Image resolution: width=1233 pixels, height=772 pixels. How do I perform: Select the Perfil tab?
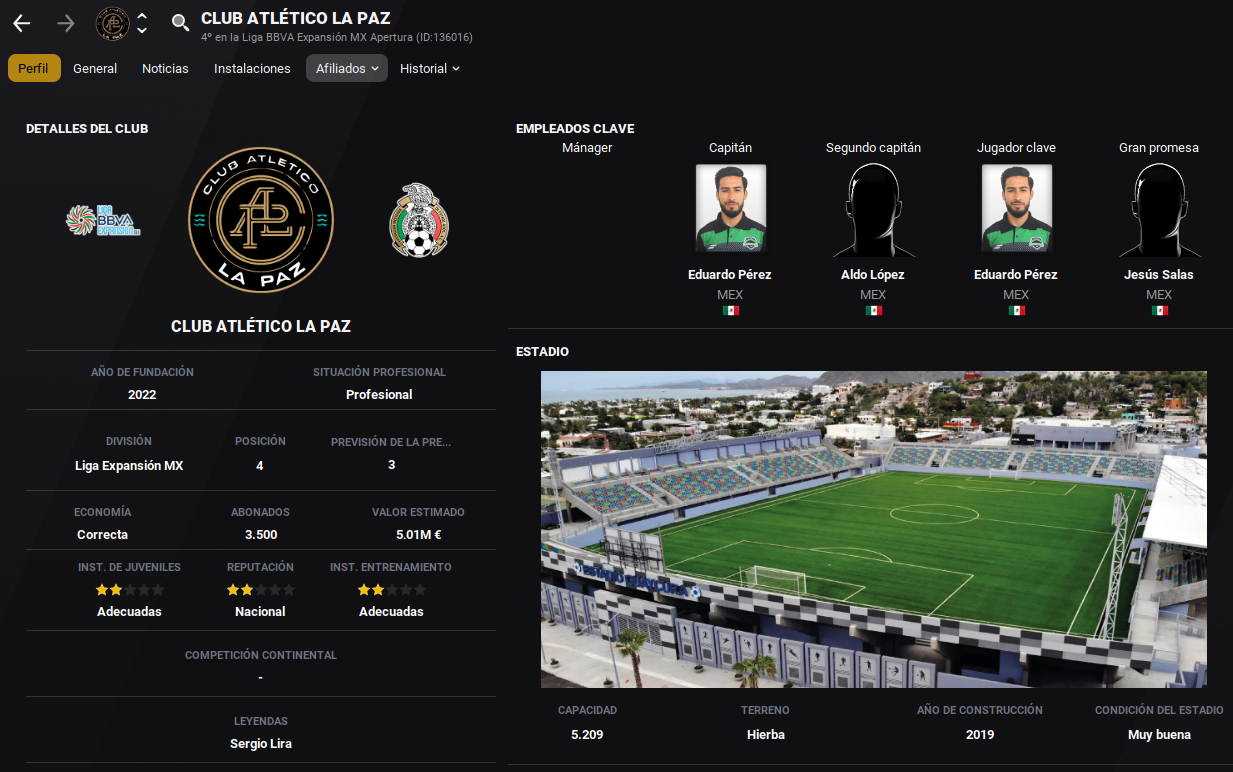[34, 68]
